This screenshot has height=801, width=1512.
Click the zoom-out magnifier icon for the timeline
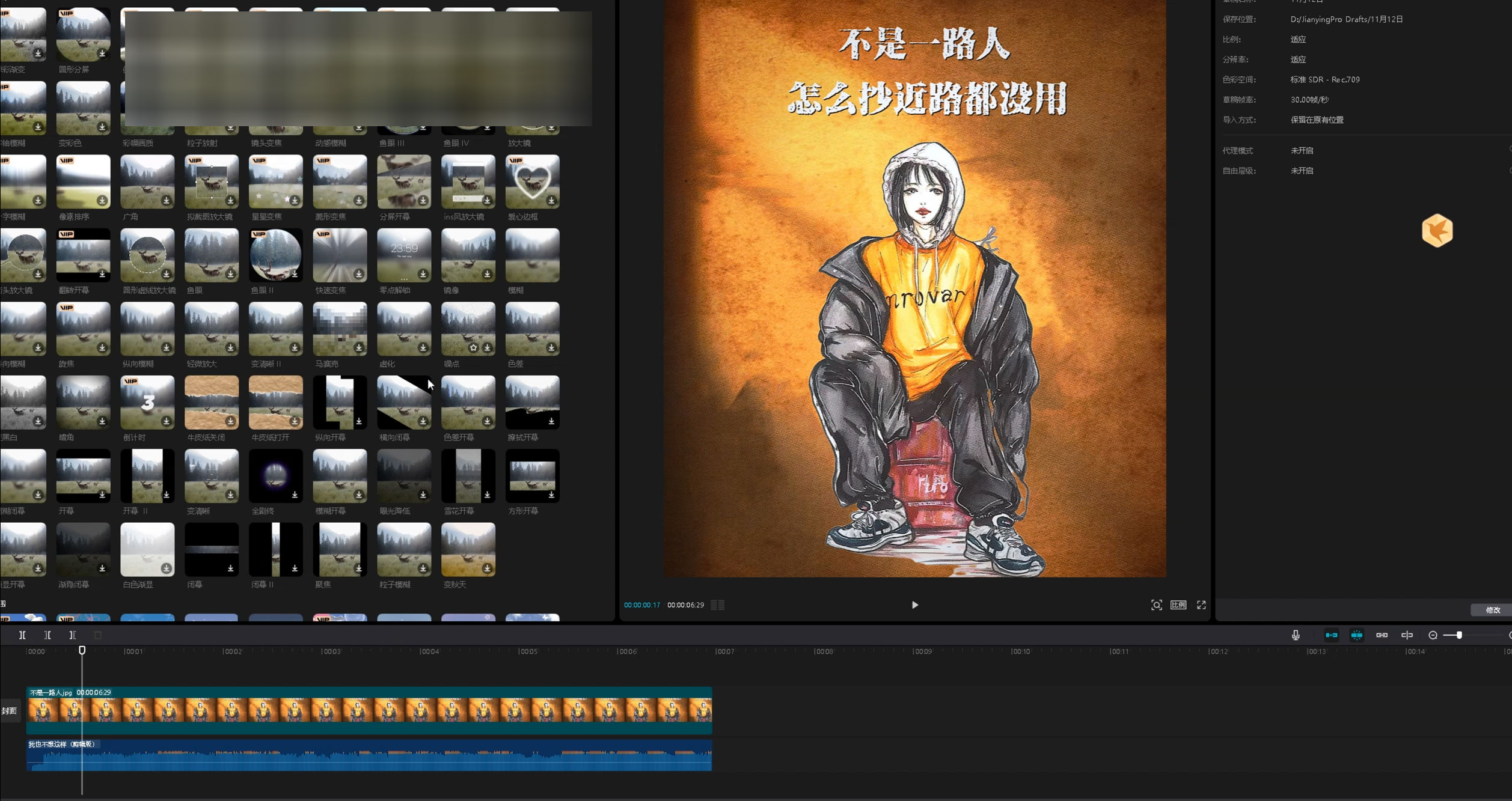[x=1434, y=635]
